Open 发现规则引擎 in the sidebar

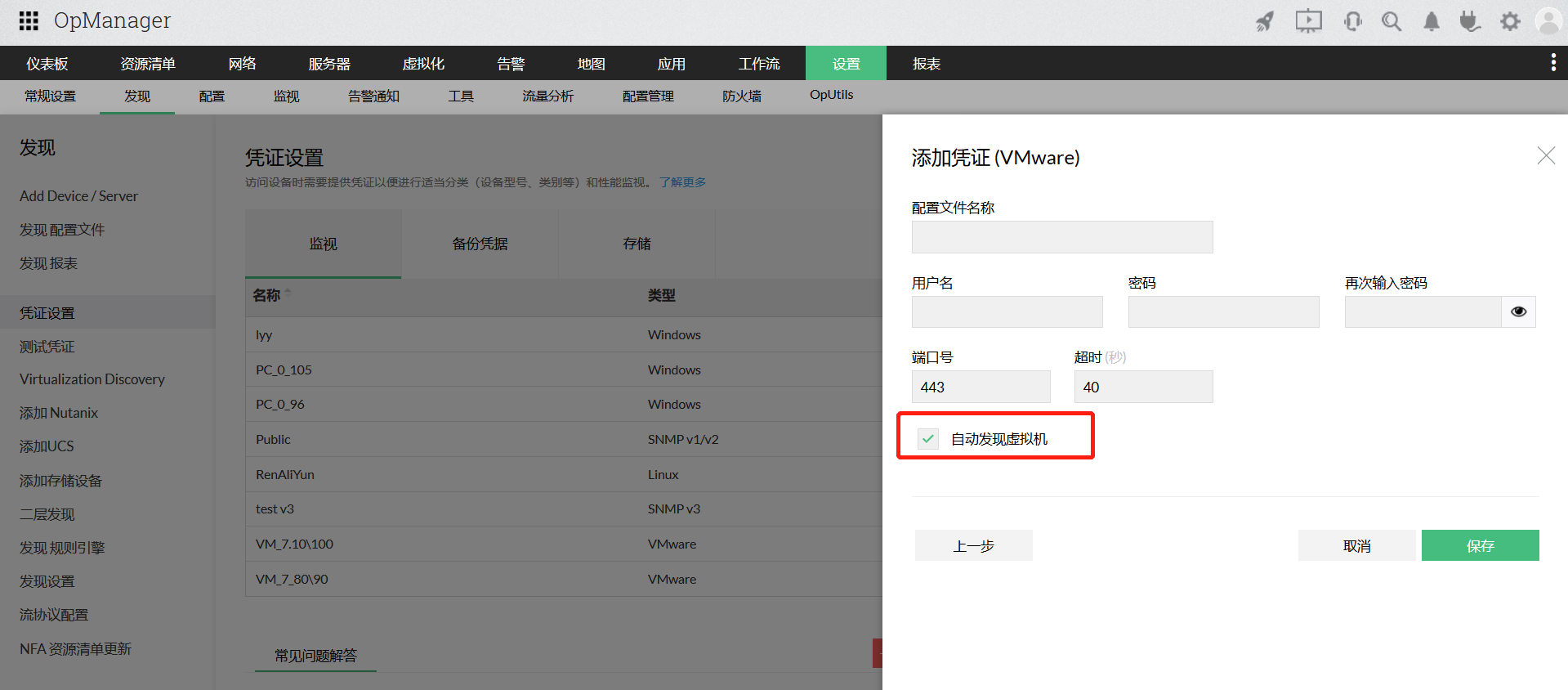pyautogui.click(x=62, y=548)
